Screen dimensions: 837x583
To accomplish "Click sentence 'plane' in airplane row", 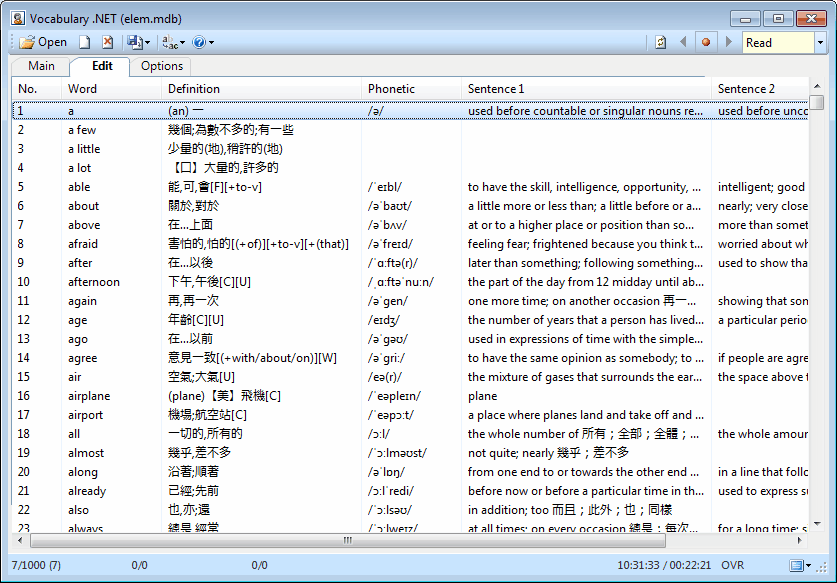I will [x=483, y=396].
